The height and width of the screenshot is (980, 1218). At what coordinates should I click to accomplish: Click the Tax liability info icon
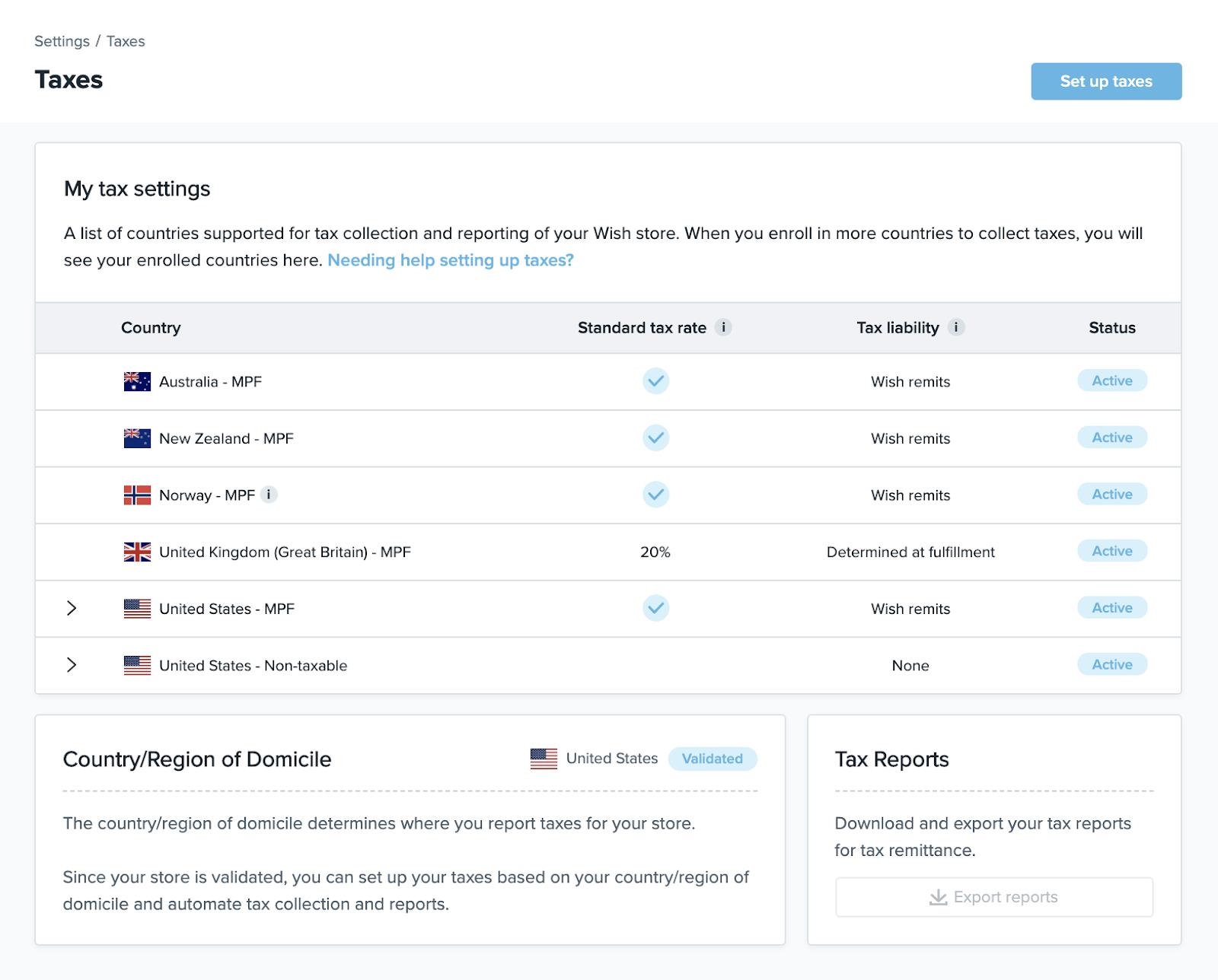coord(956,327)
